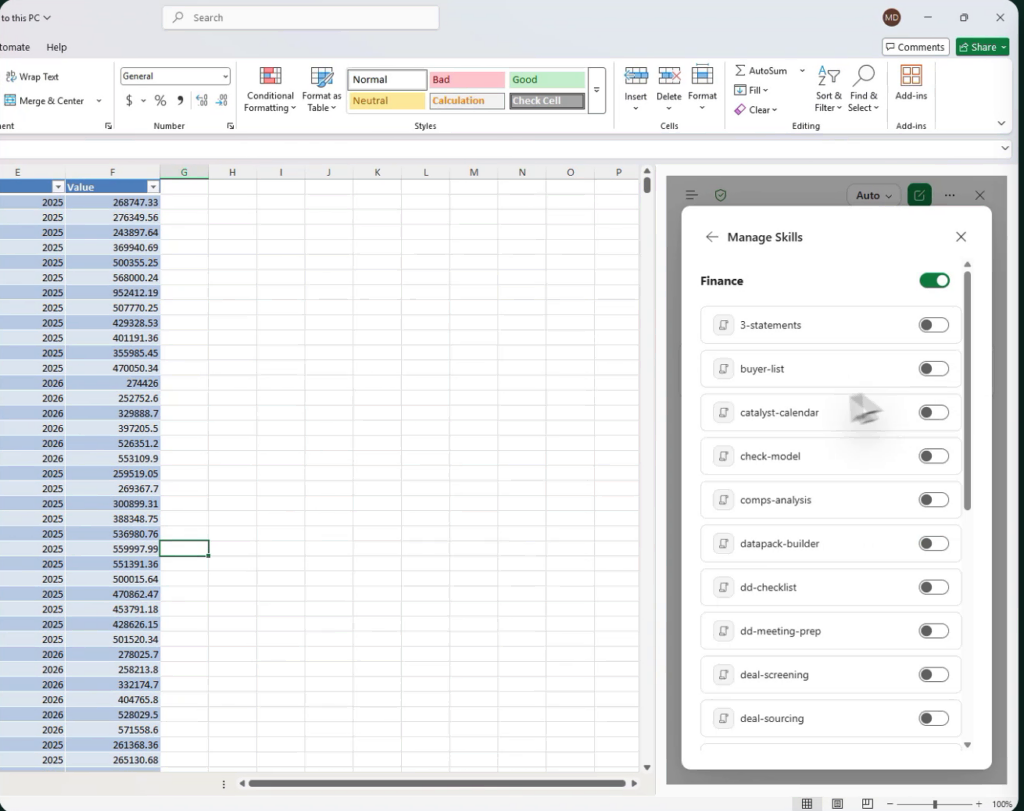This screenshot has width=1024, height=811.
Task: Start a new chat with green compose icon
Action: [x=919, y=195]
